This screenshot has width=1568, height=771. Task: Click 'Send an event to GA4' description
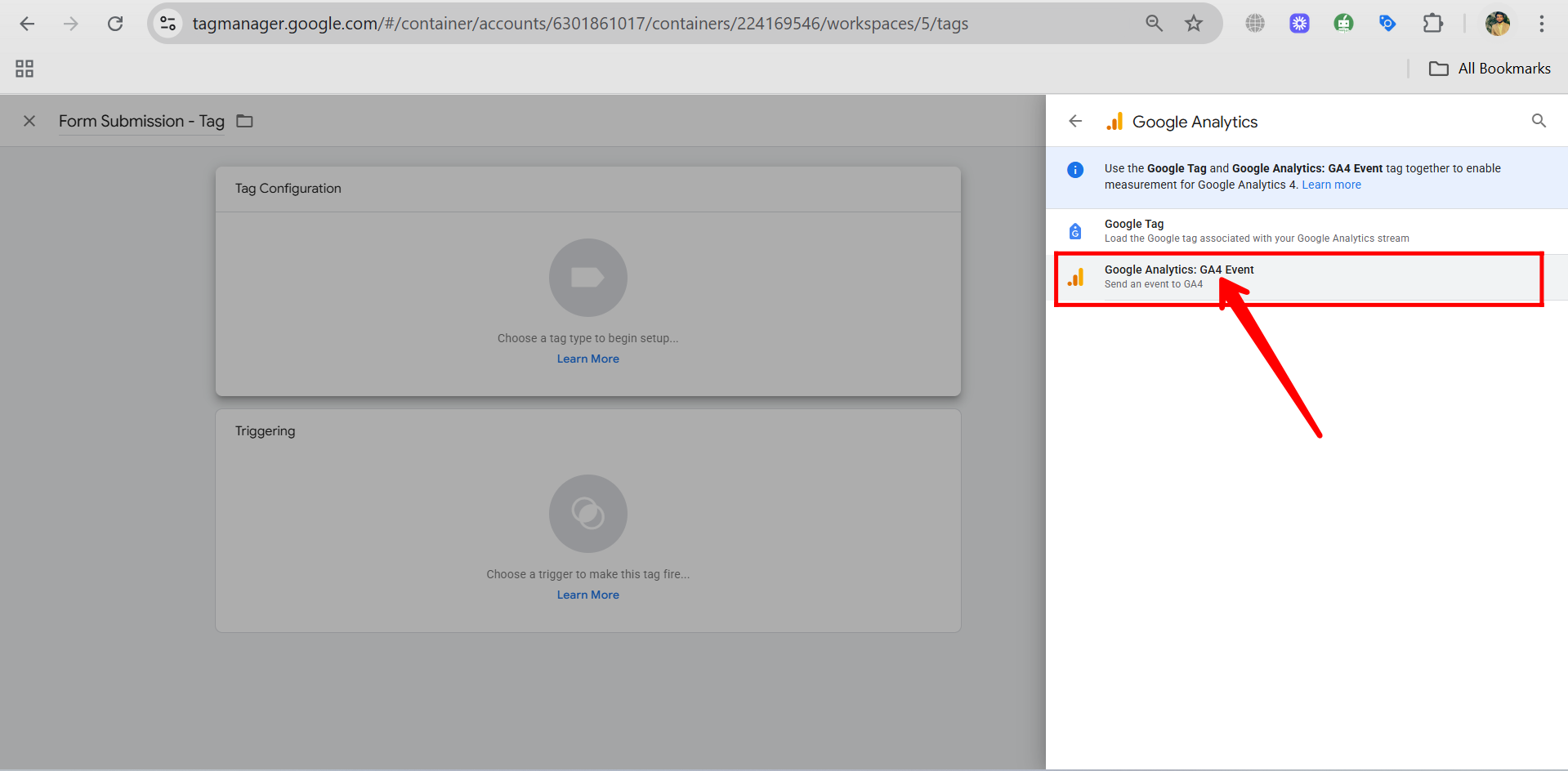(x=1154, y=284)
